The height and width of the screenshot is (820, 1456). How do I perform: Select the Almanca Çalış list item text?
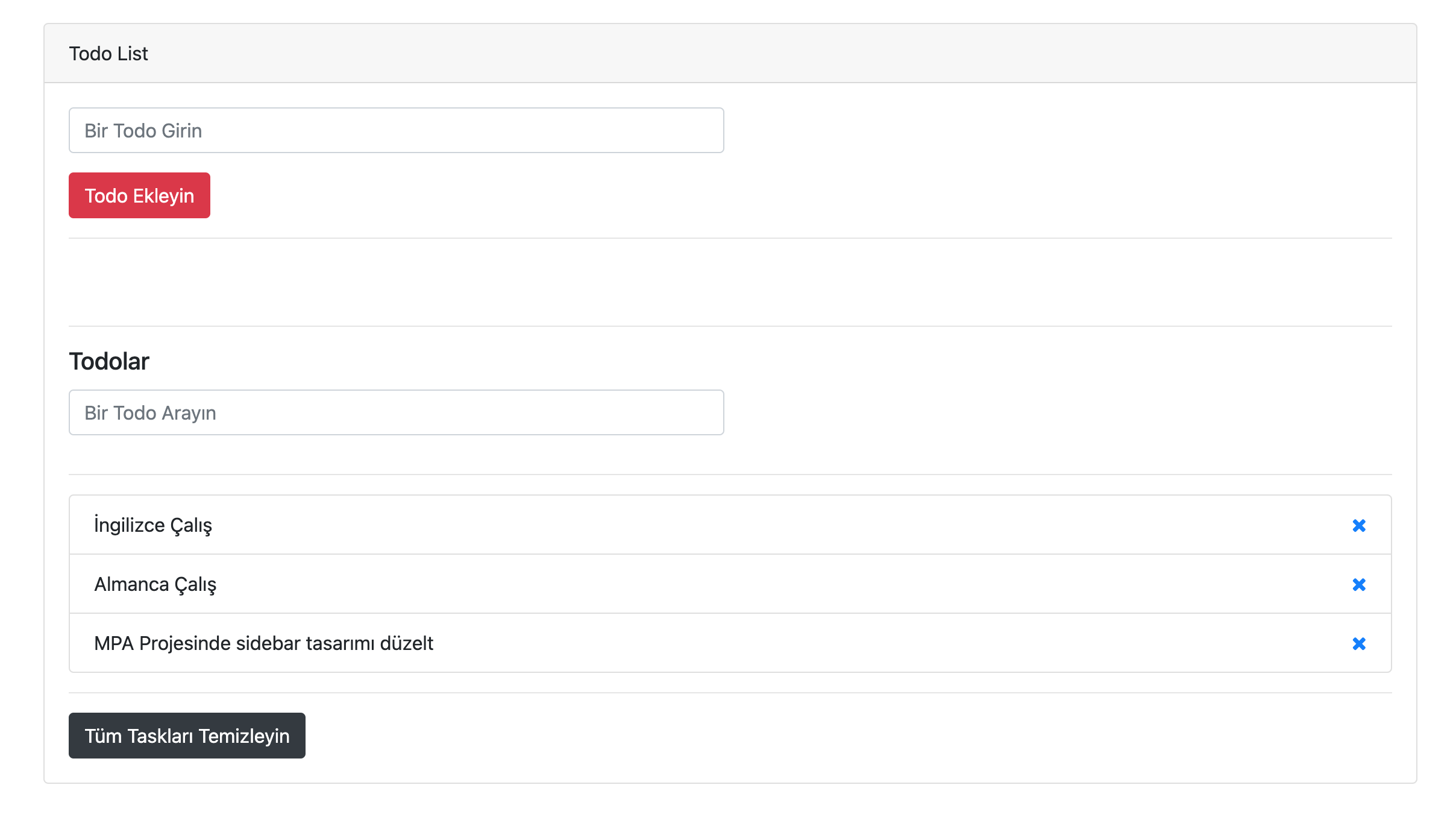click(155, 584)
